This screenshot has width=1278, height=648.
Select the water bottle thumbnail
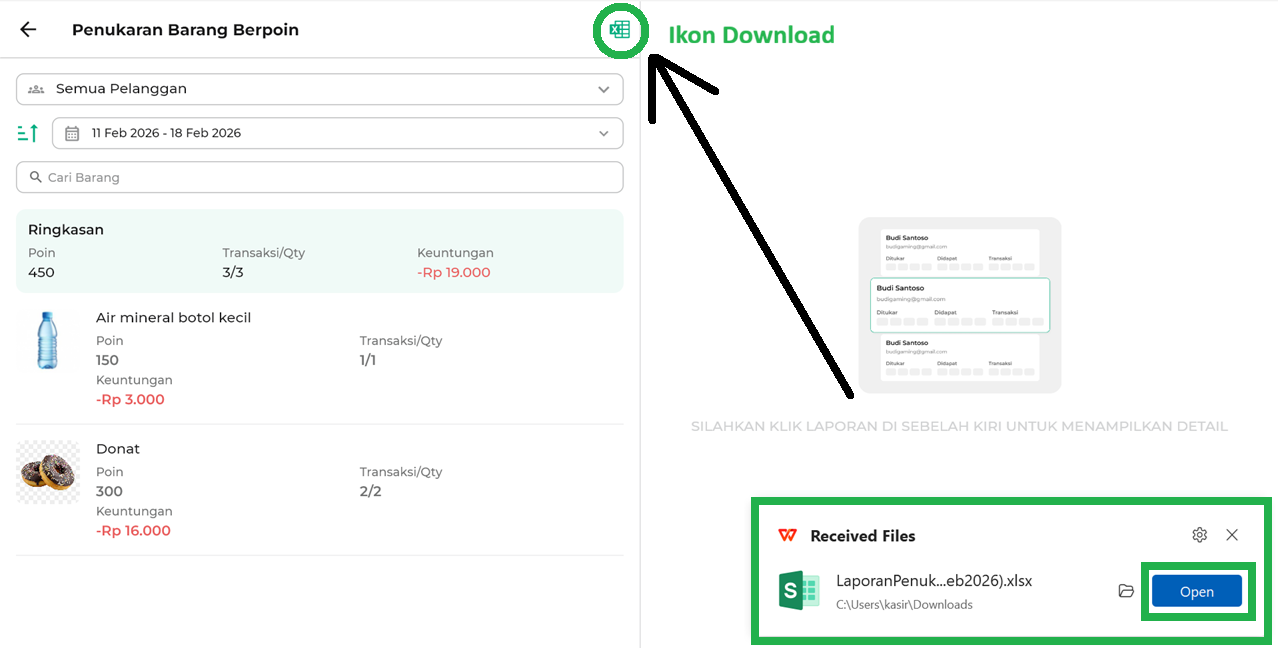coord(47,341)
